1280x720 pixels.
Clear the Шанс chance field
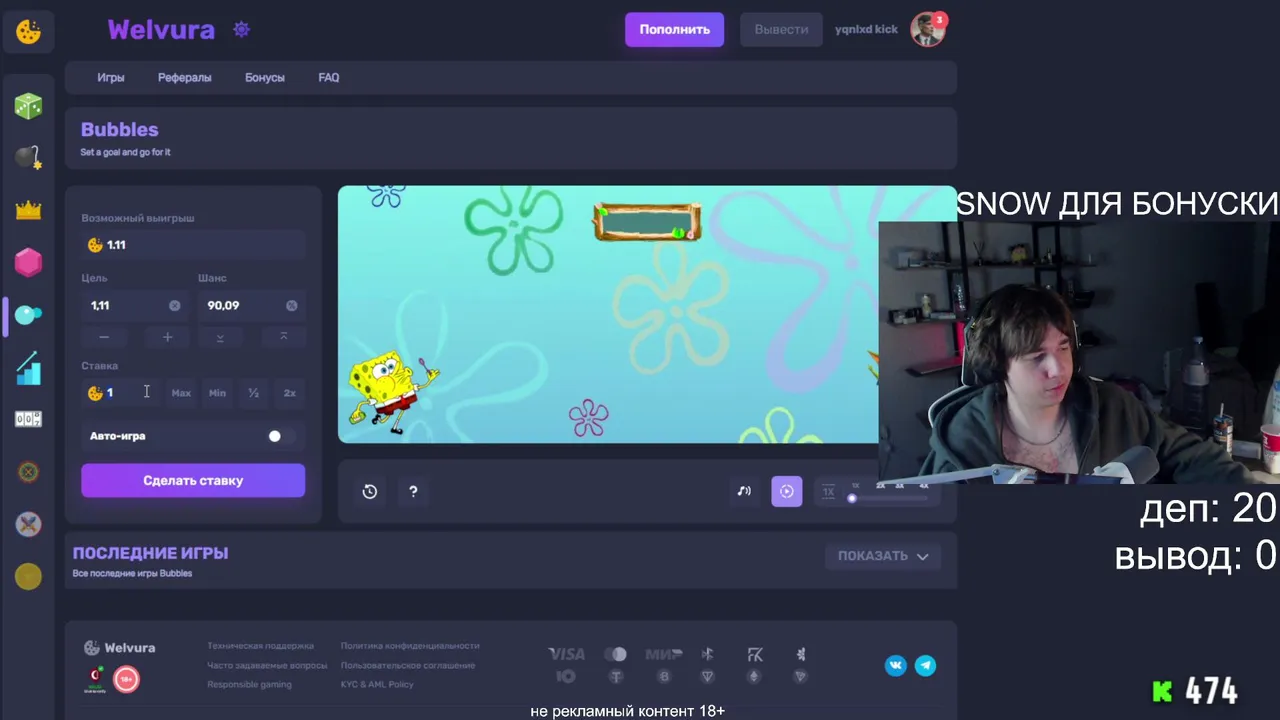click(x=292, y=305)
